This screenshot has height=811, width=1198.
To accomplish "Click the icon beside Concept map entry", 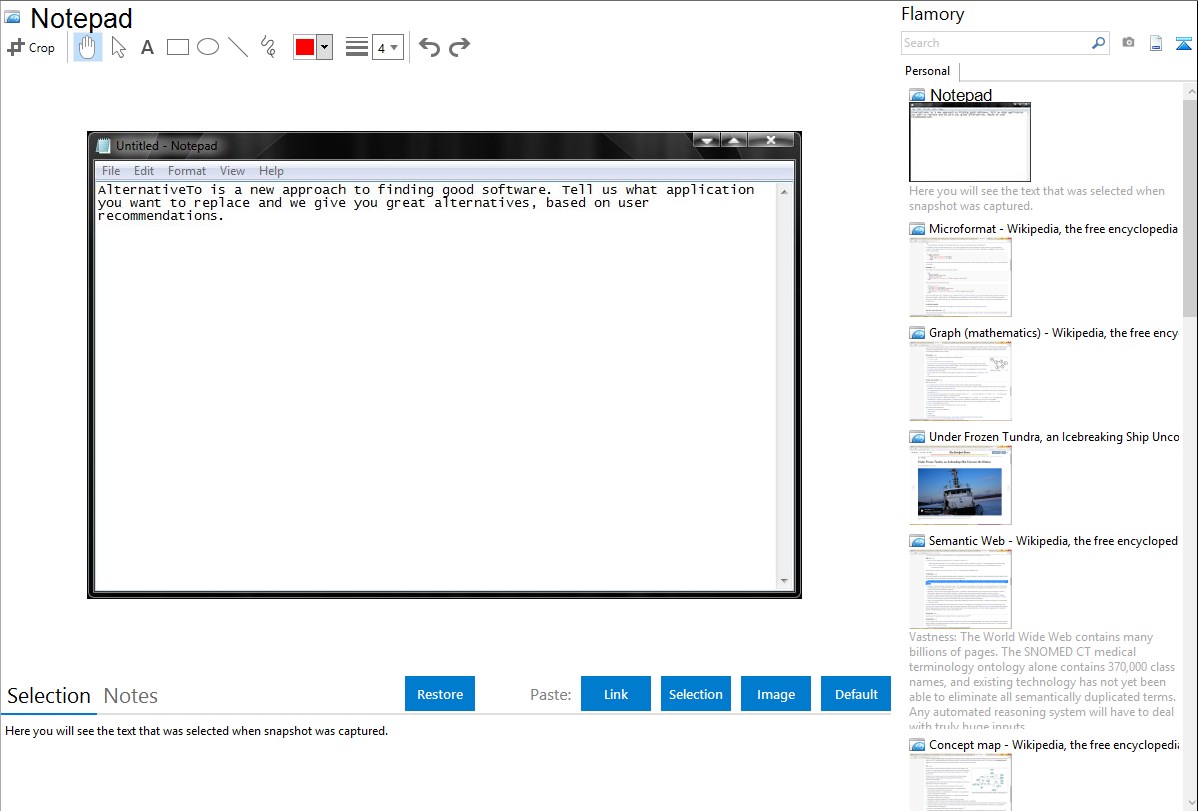I will coord(918,744).
